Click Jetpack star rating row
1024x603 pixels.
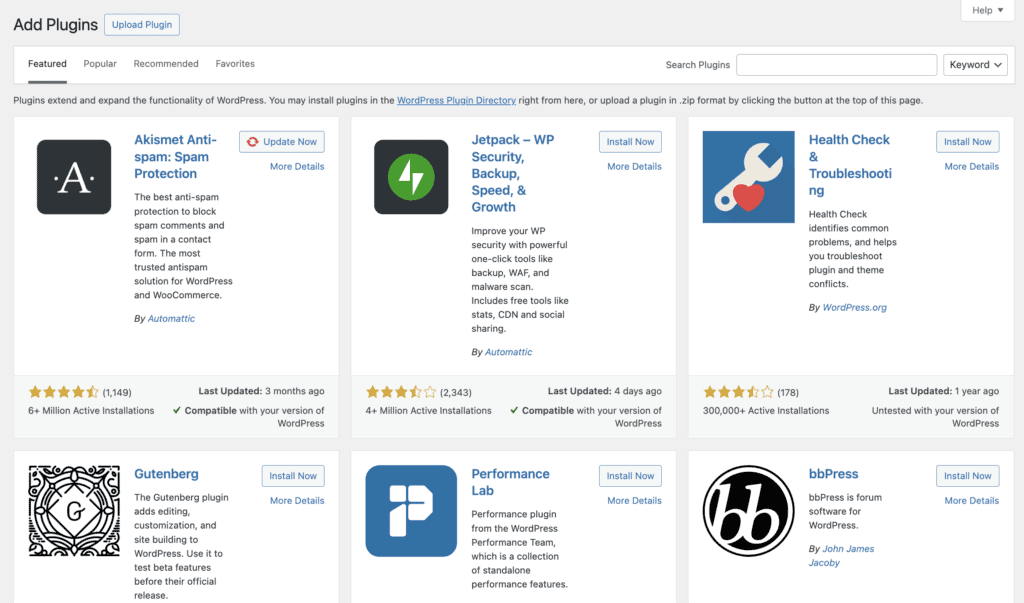pos(401,392)
